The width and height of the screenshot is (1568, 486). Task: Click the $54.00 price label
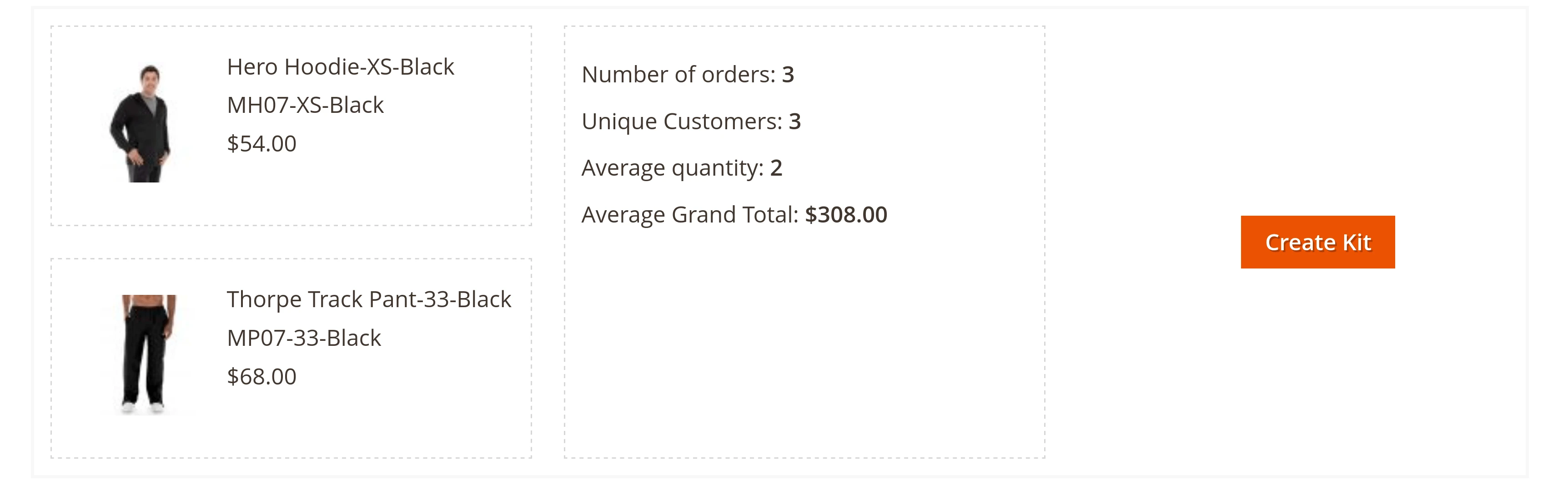click(261, 144)
